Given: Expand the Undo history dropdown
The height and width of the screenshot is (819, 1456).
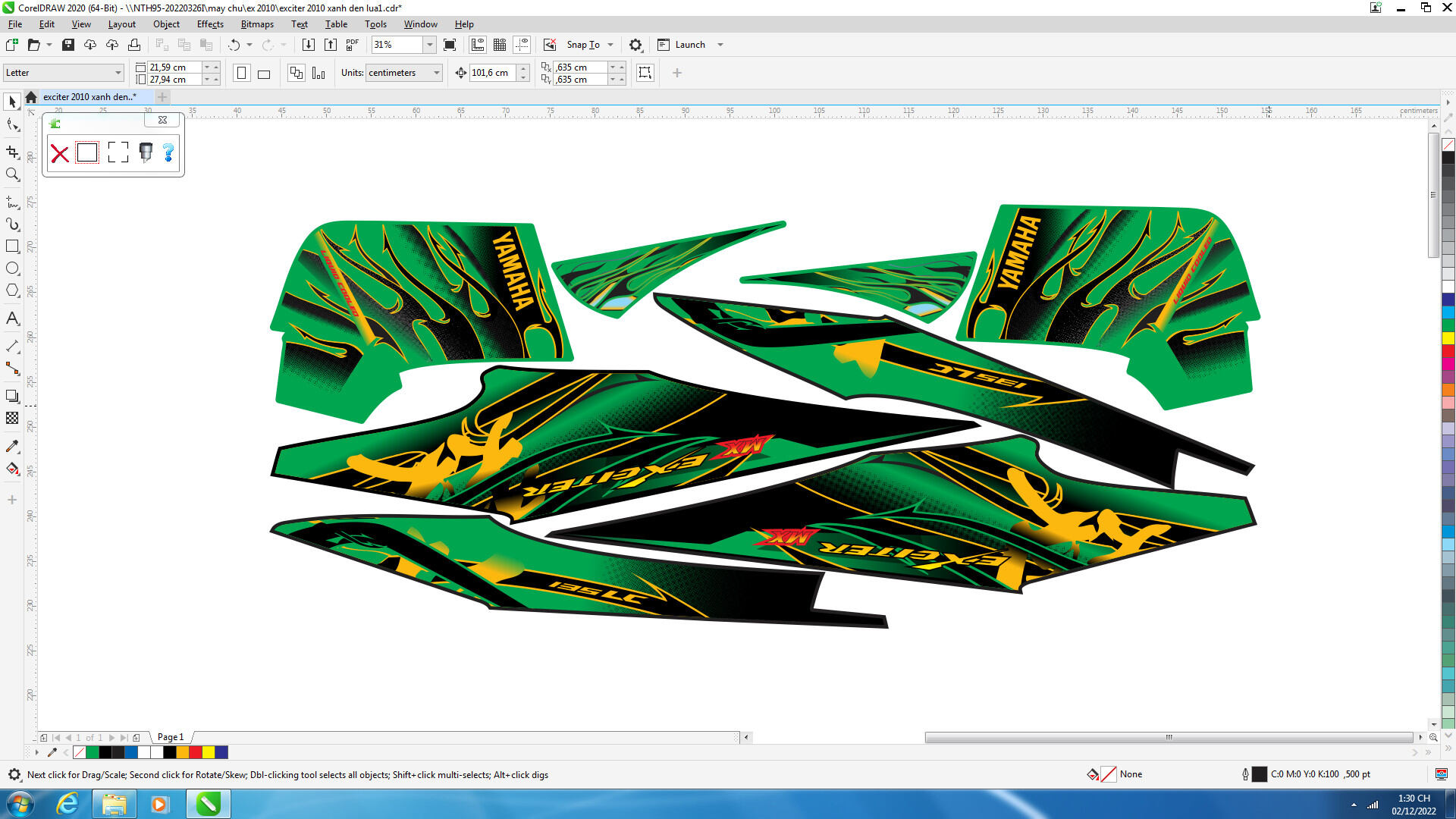Looking at the screenshot, I should (249, 45).
